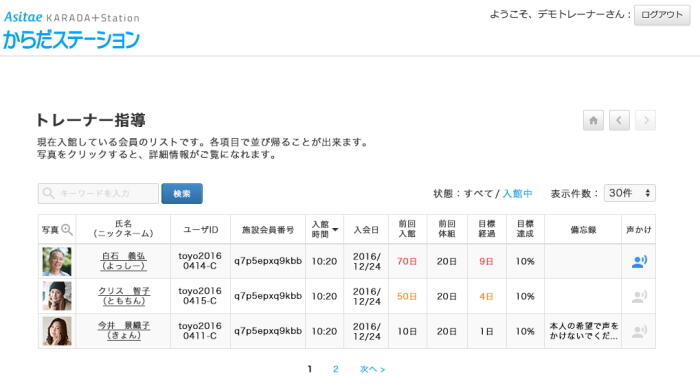Go to page 2
The image size is (700, 388).
click(336, 369)
